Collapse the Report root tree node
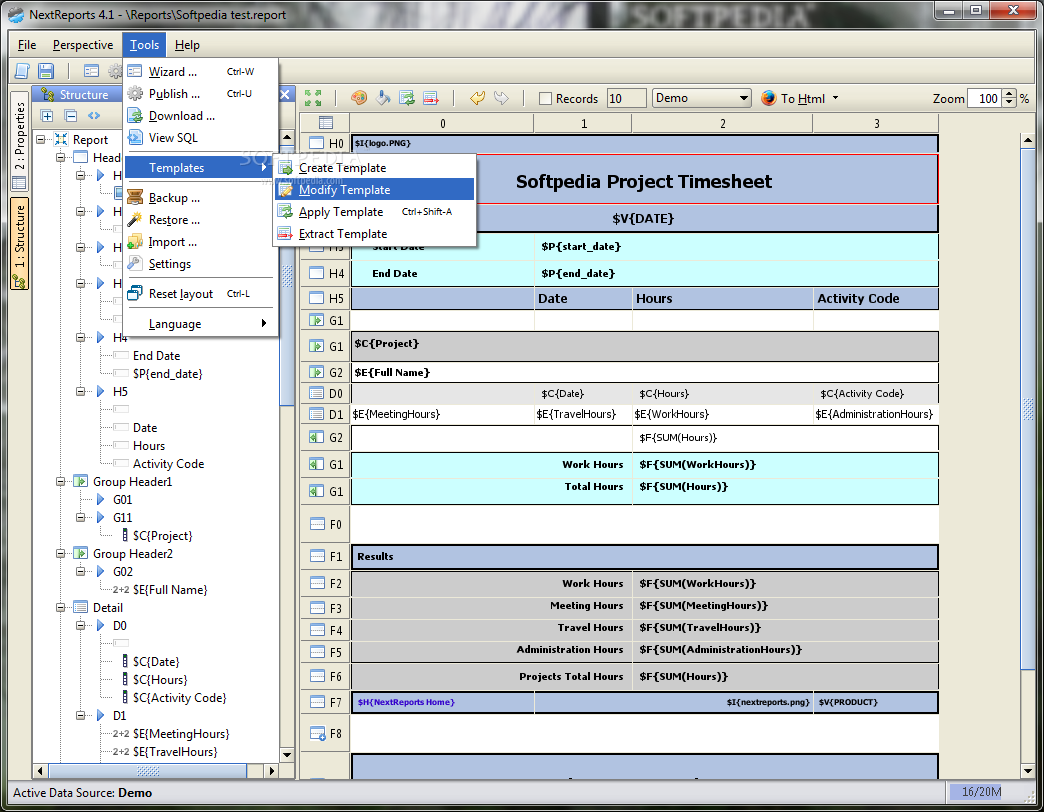This screenshot has width=1044, height=812. tap(41, 139)
